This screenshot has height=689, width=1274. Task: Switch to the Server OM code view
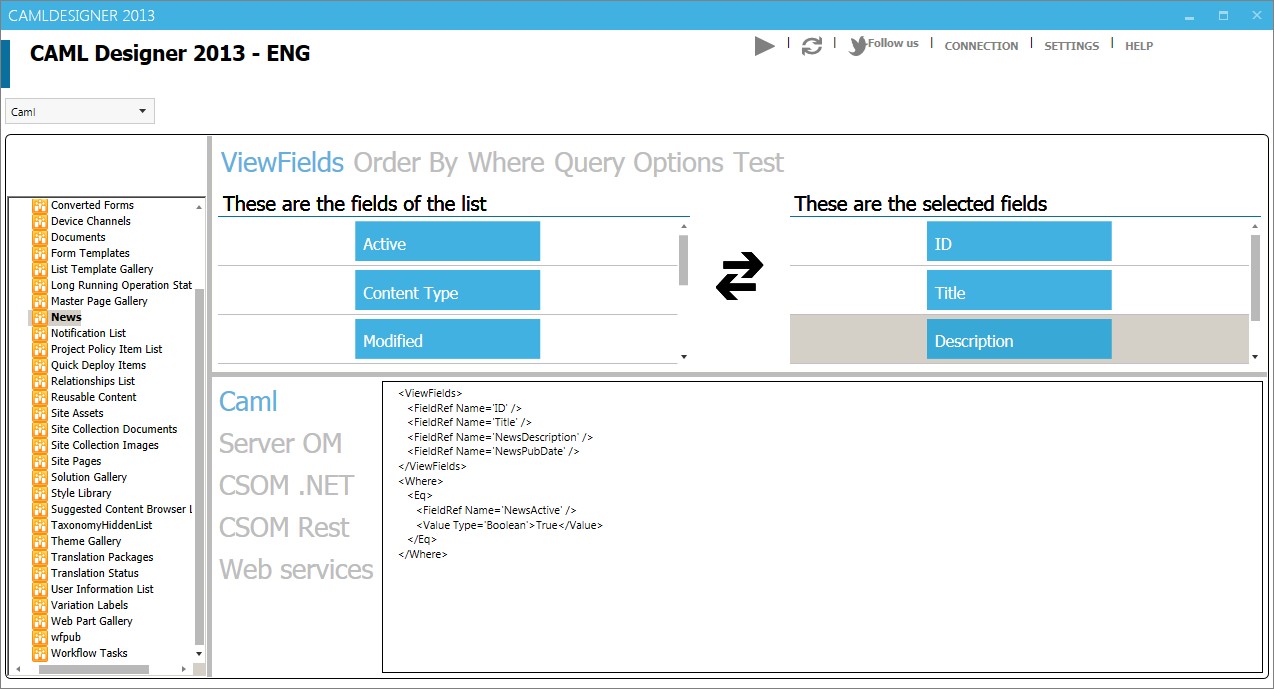(280, 443)
